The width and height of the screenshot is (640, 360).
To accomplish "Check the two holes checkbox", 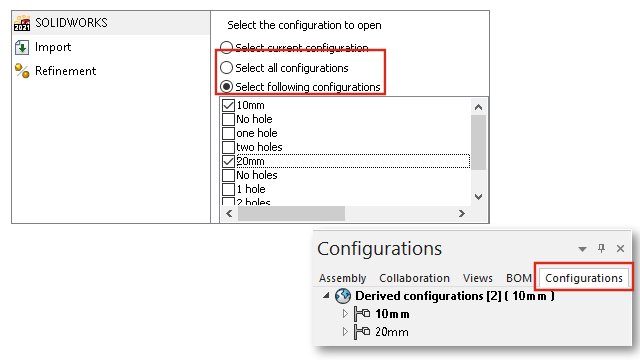I will coord(228,147).
